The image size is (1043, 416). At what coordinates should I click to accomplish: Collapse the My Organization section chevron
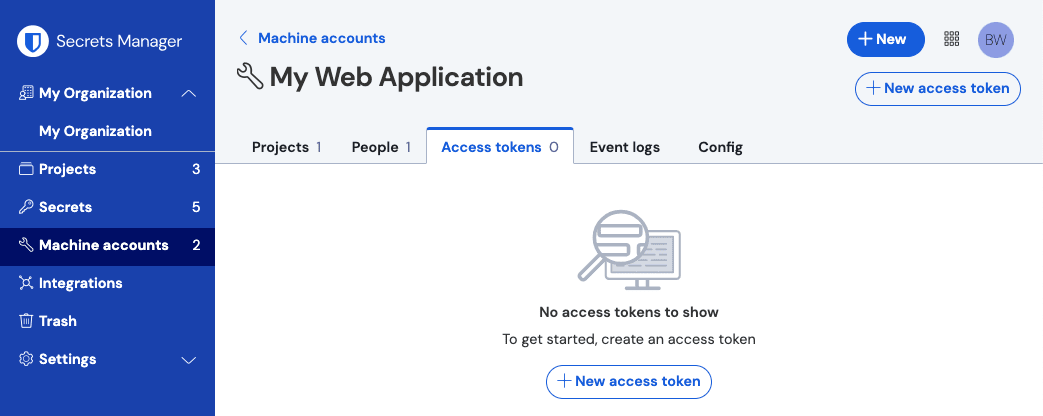189,94
